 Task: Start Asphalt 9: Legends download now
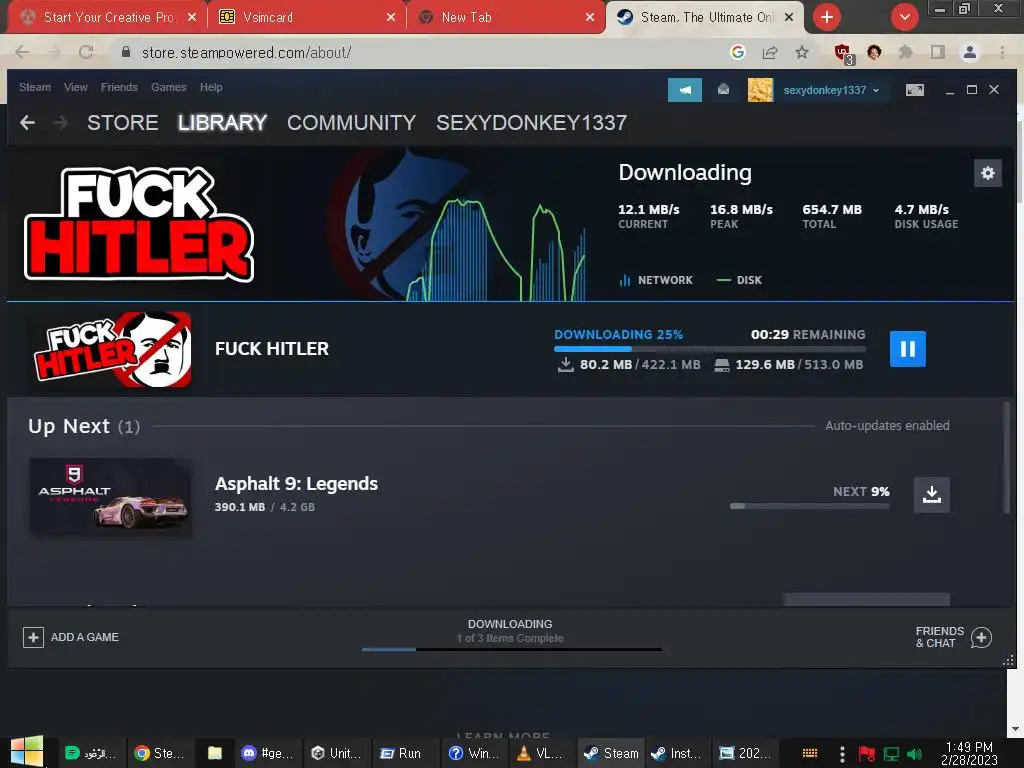click(931, 494)
